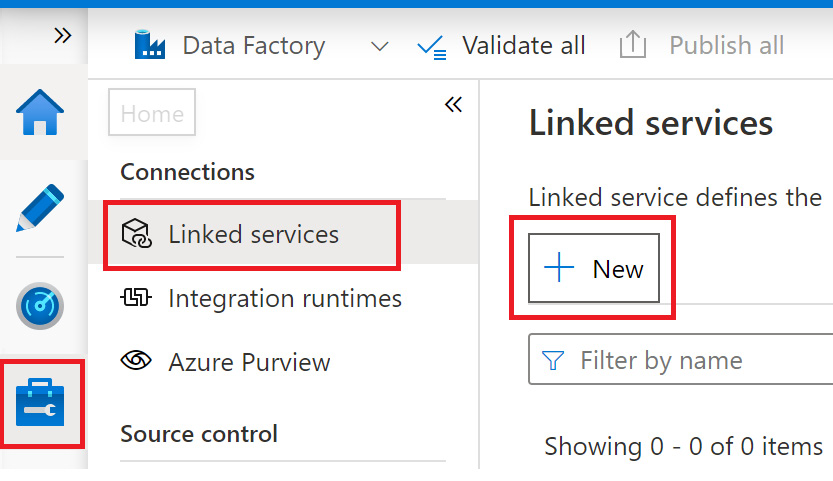Select Linked services in Connections
The height and width of the screenshot is (481, 833).
point(253,235)
